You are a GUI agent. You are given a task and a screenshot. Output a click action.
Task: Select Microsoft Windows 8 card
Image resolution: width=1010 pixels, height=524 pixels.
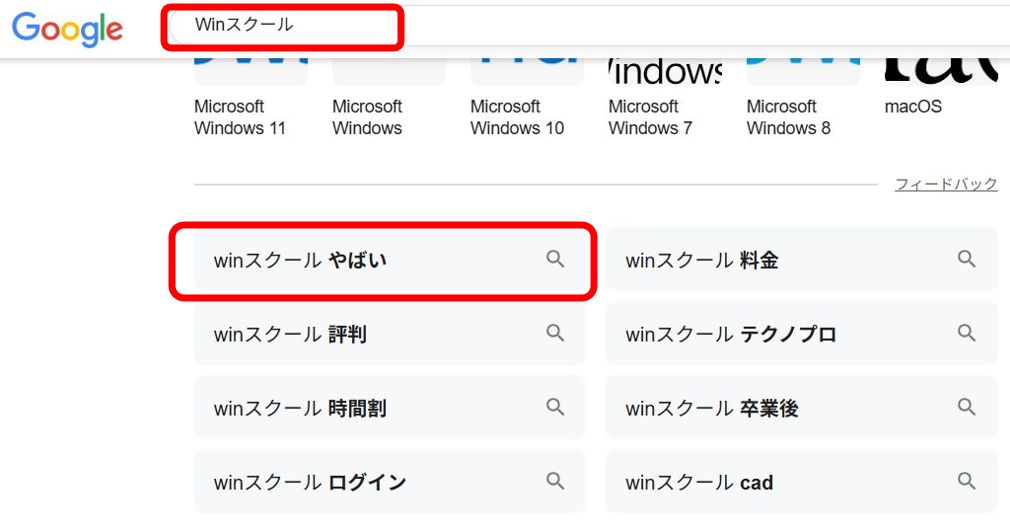[803, 98]
